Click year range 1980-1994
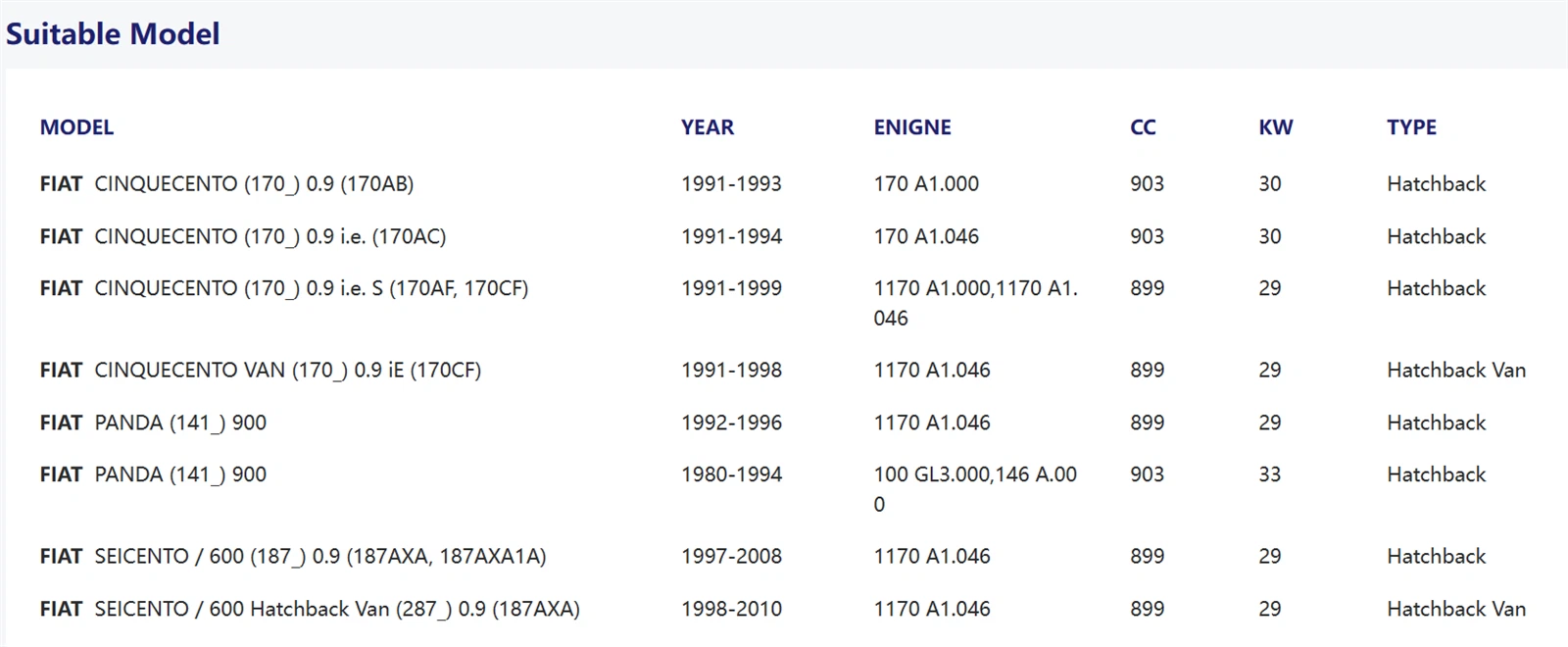This screenshot has width=1568, height=647. pos(731,475)
